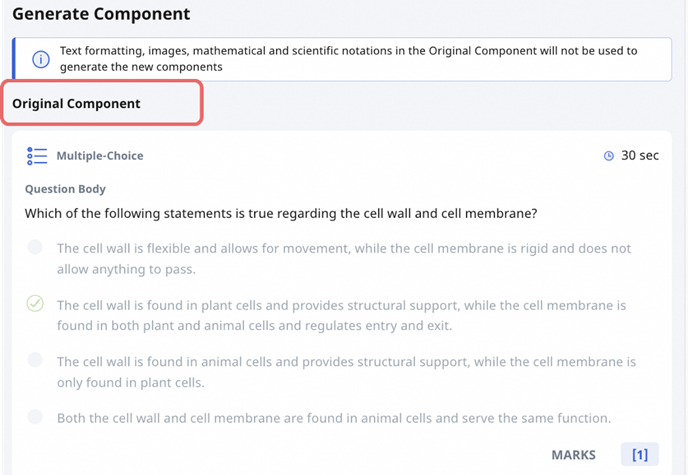
Task: Click the clock icon beside 30 sec
Action: tap(609, 156)
